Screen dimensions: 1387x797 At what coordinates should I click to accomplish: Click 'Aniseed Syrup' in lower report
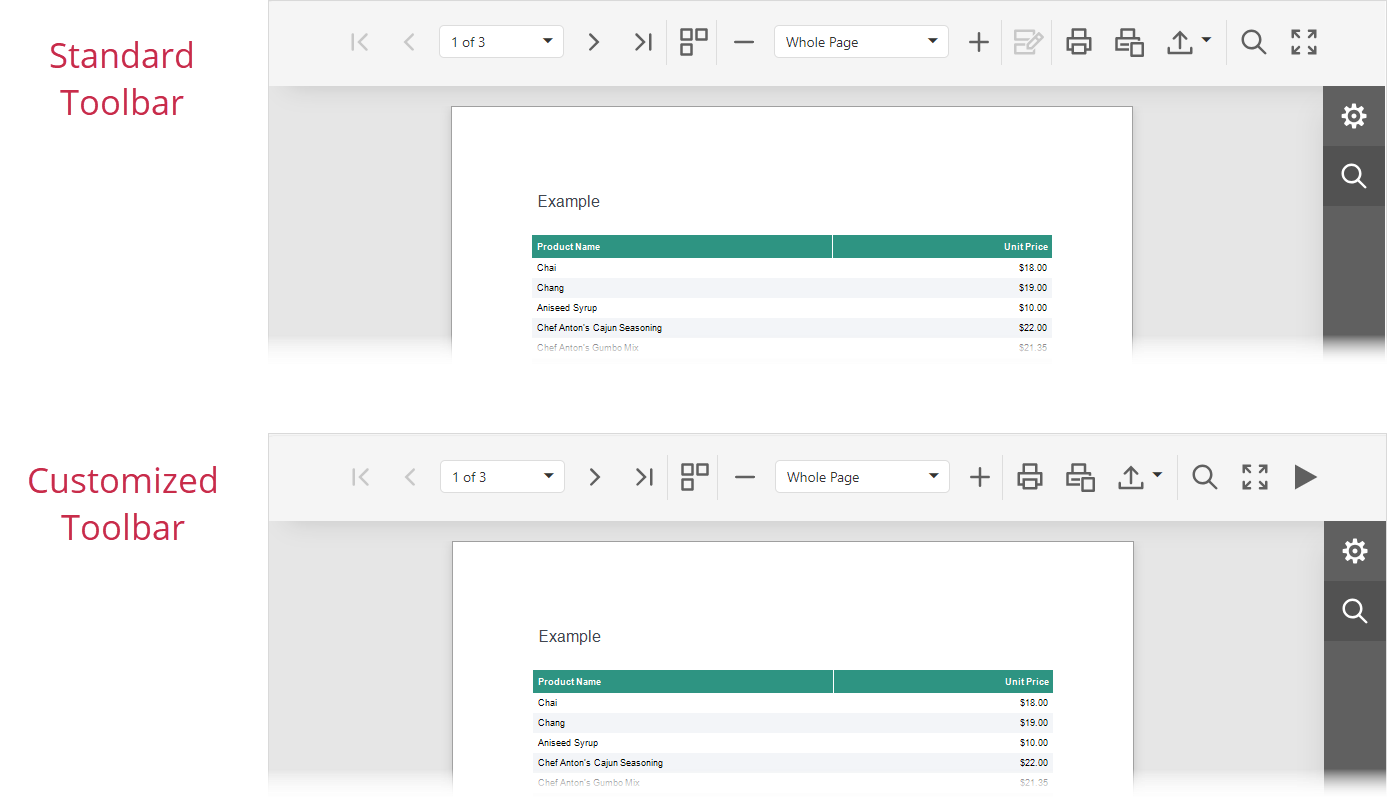568,743
